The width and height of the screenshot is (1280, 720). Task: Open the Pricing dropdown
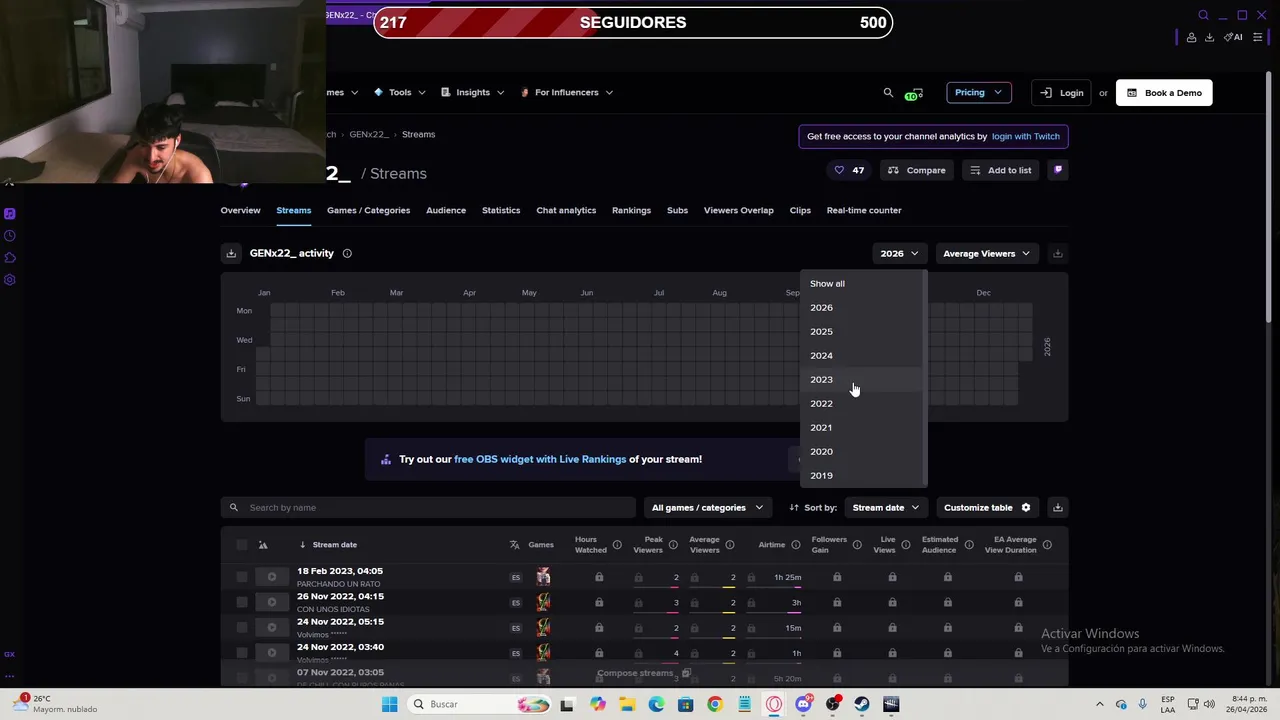click(x=978, y=92)
